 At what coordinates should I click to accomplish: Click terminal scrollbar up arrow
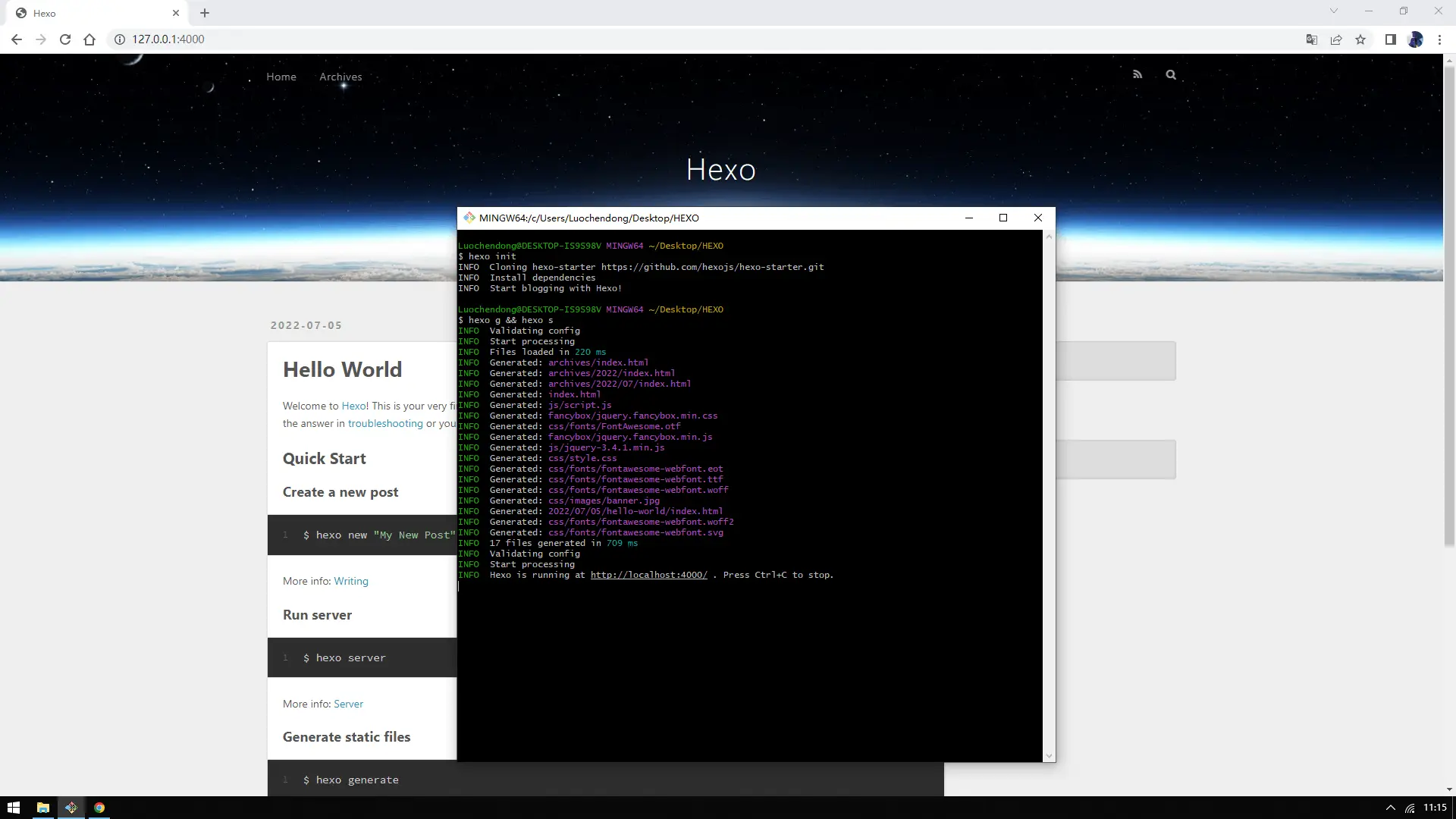coord(1049,237)
